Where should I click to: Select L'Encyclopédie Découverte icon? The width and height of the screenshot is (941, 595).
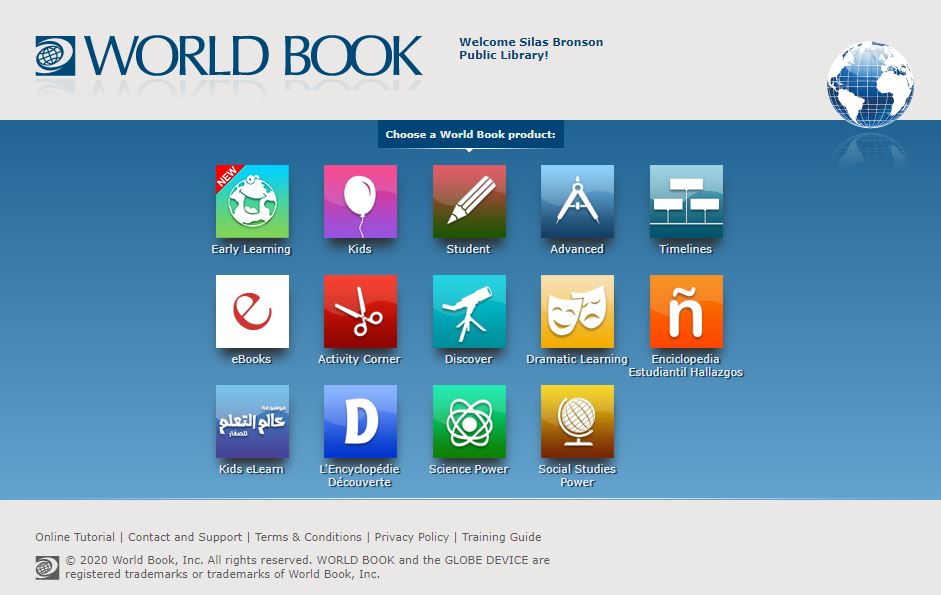360,422
